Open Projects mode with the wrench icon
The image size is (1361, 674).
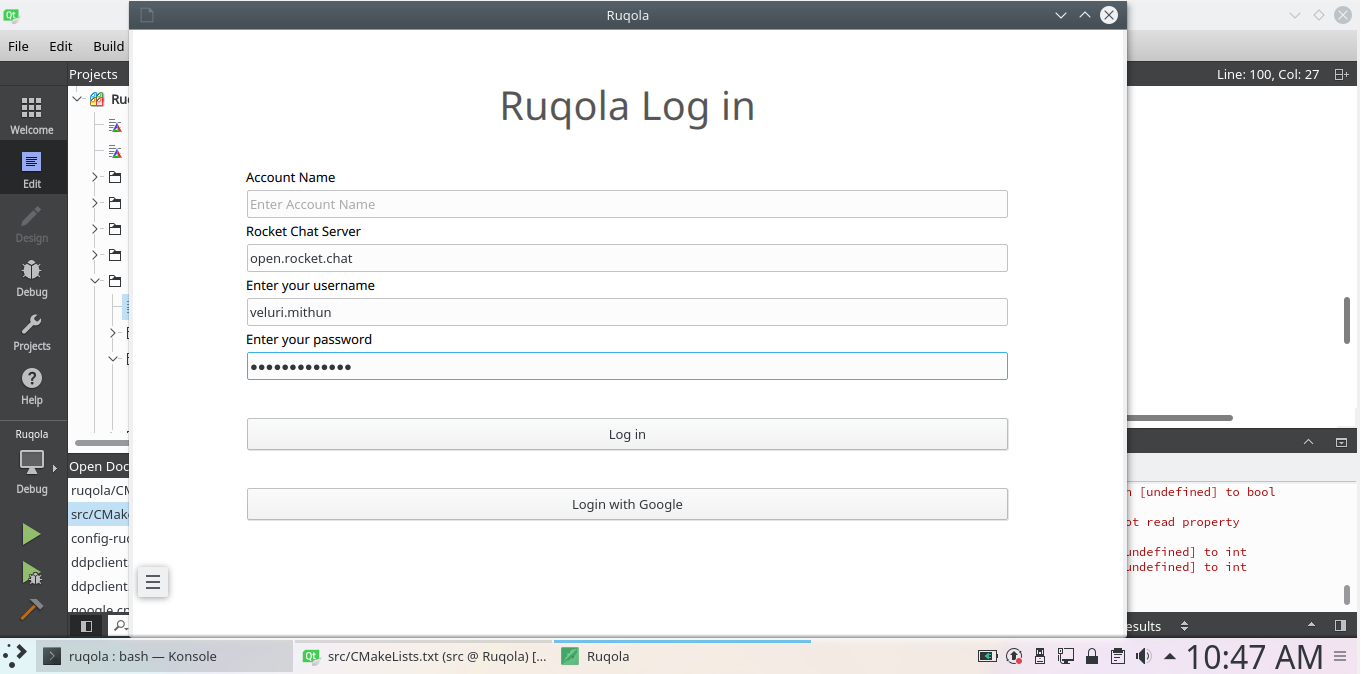tap(32, 332)
